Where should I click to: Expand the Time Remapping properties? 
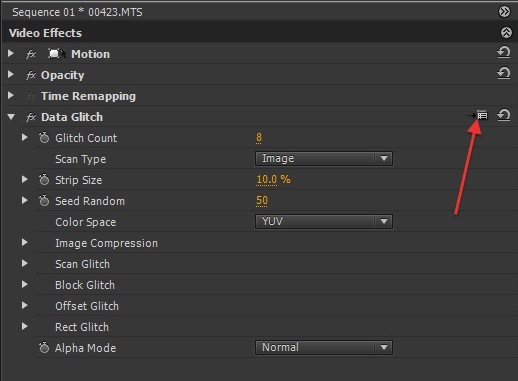11,95
